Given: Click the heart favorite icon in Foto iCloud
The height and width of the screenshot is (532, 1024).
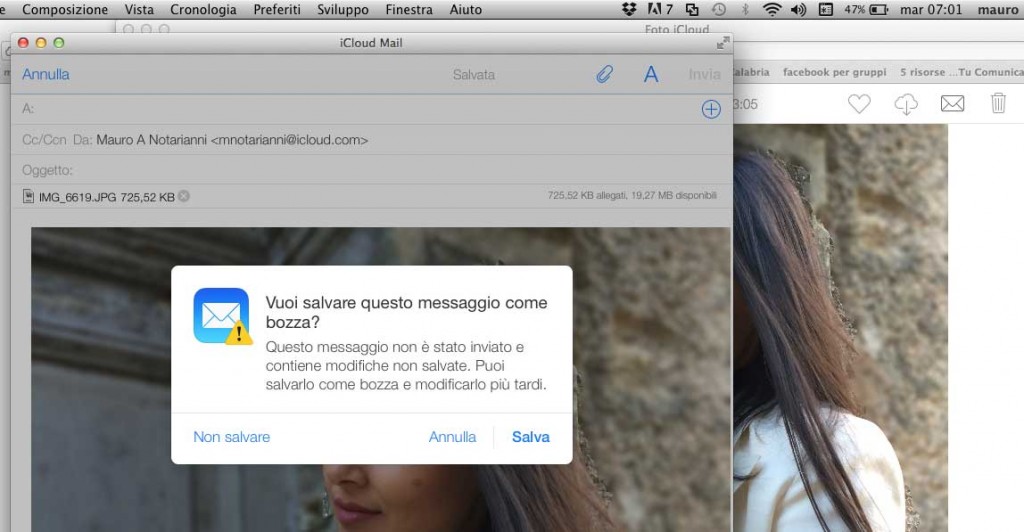Looking at the screenshot, I should tap(859, 103).
